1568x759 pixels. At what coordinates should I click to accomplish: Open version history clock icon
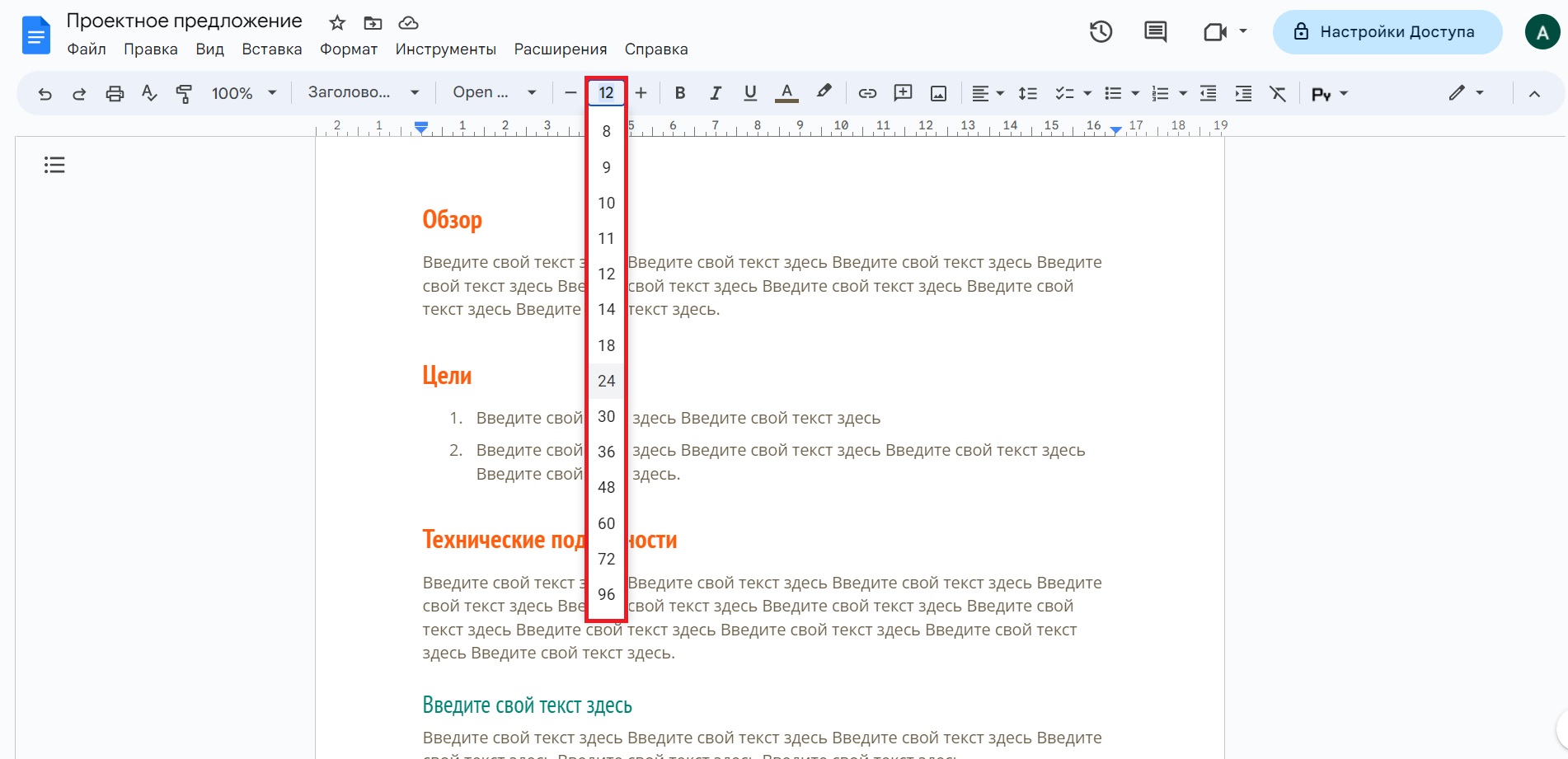click(x=1101, y=32)
